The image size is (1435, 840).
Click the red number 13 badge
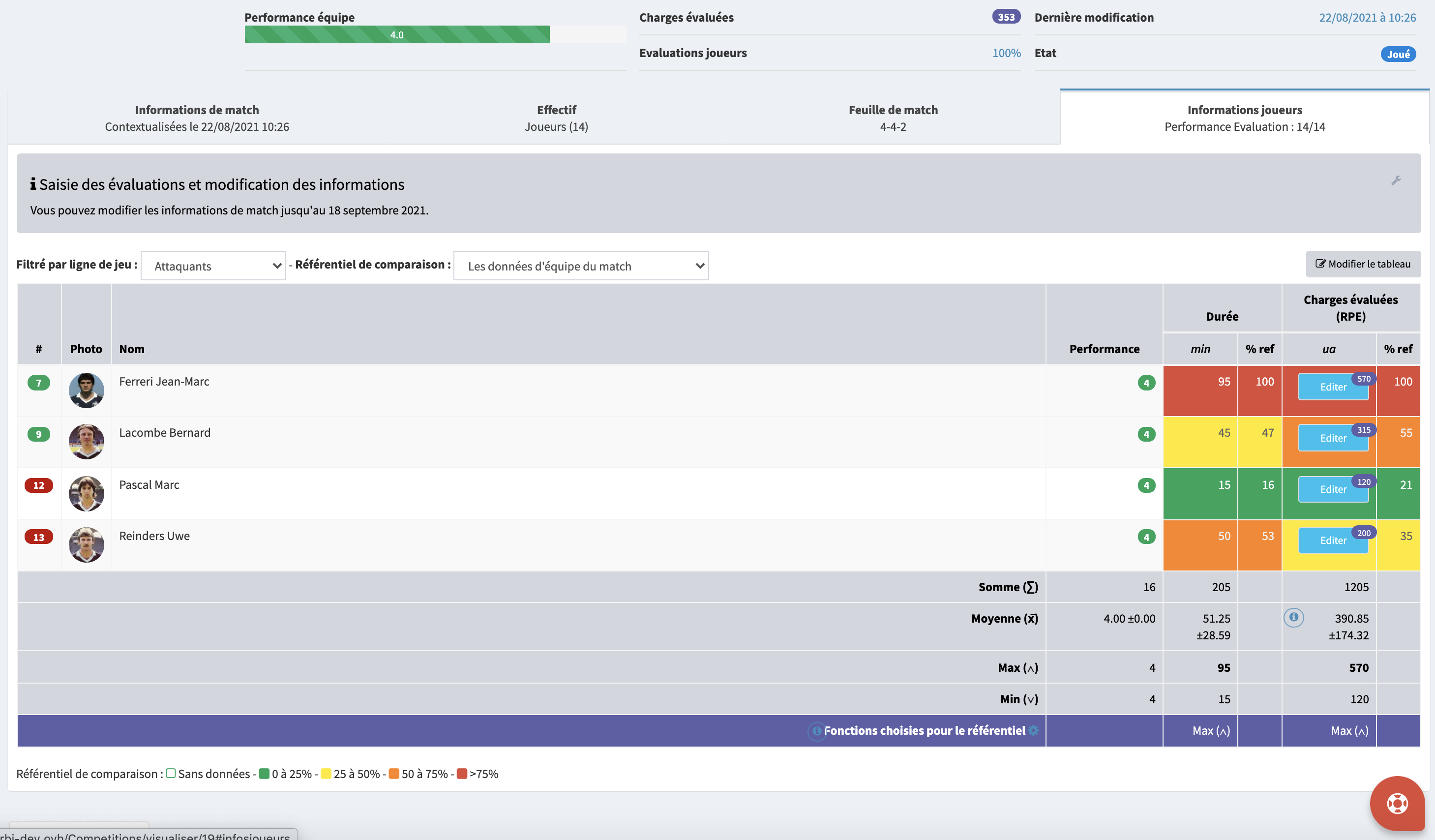coord(39,537)
